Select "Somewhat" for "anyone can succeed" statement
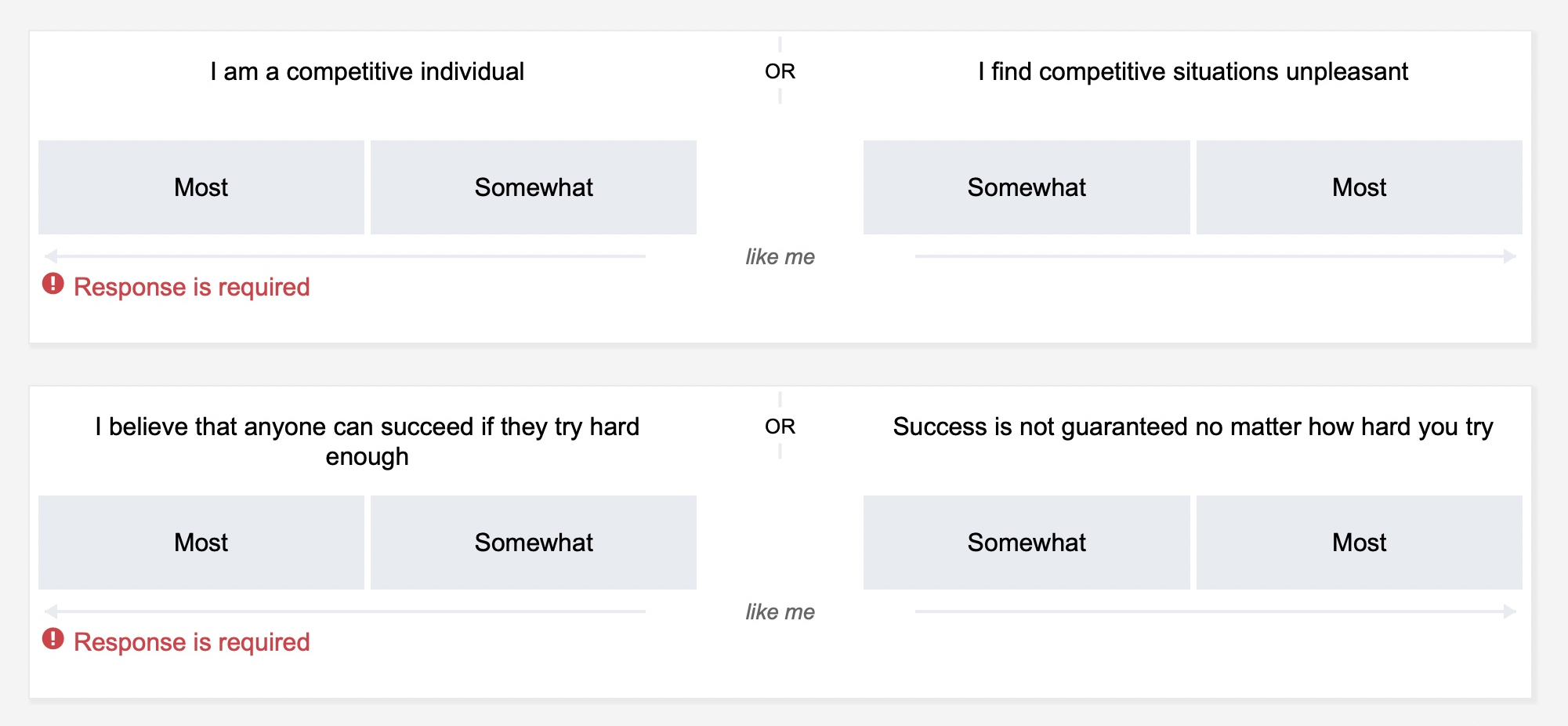The height and width of the screenshot is (726, 1568). [534, 543]
